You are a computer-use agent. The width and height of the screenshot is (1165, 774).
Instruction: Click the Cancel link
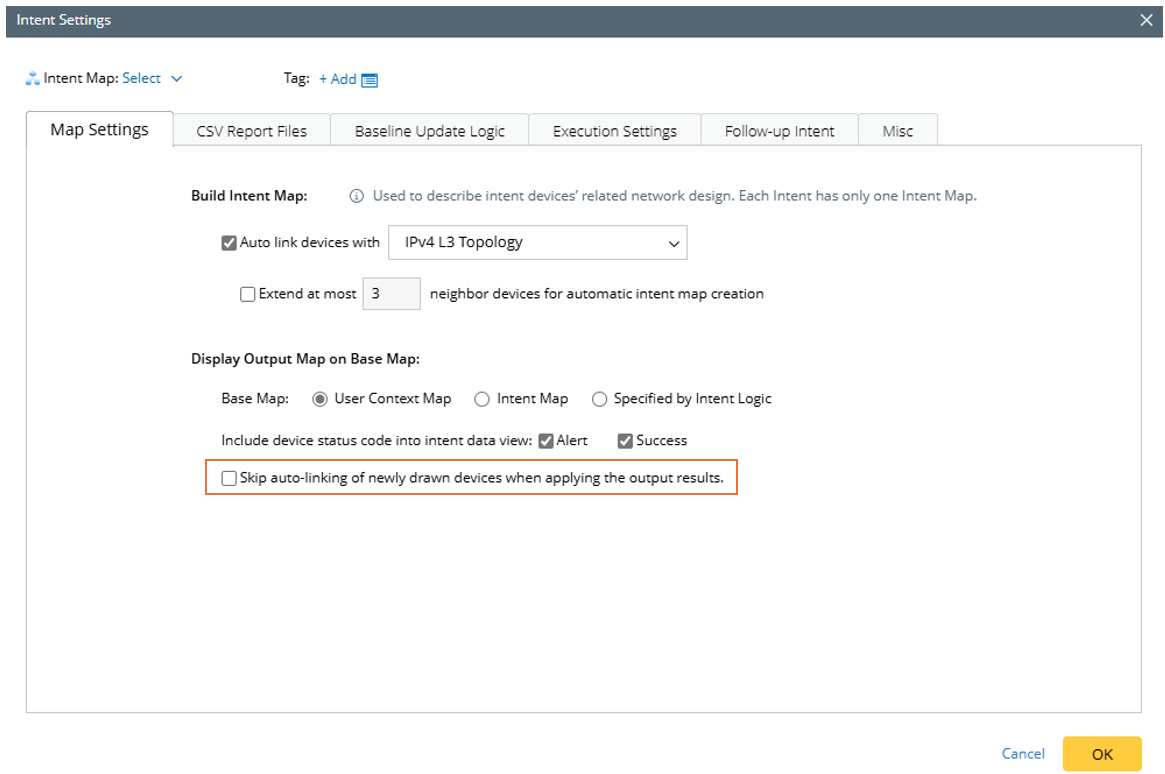point(1023,754)
